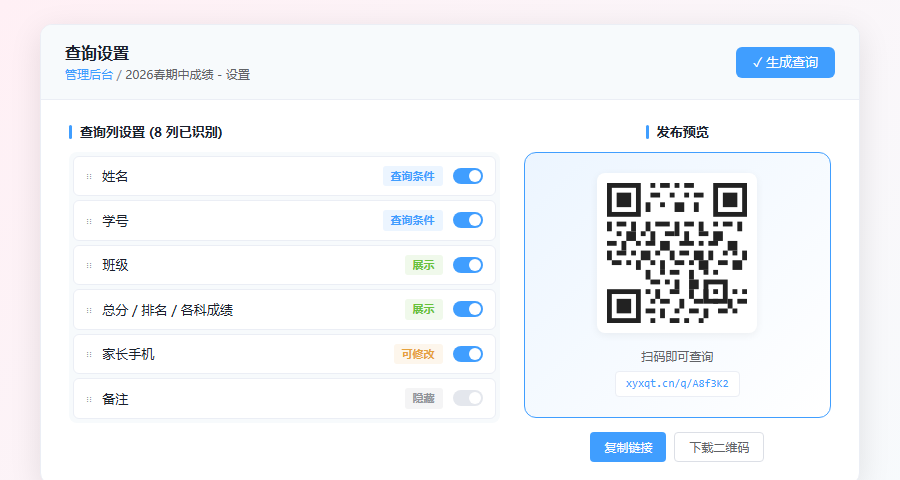The height and width of the screenshot is (480, 900).
Task: Click the 下载二维码 button
Action: [719, 447]
